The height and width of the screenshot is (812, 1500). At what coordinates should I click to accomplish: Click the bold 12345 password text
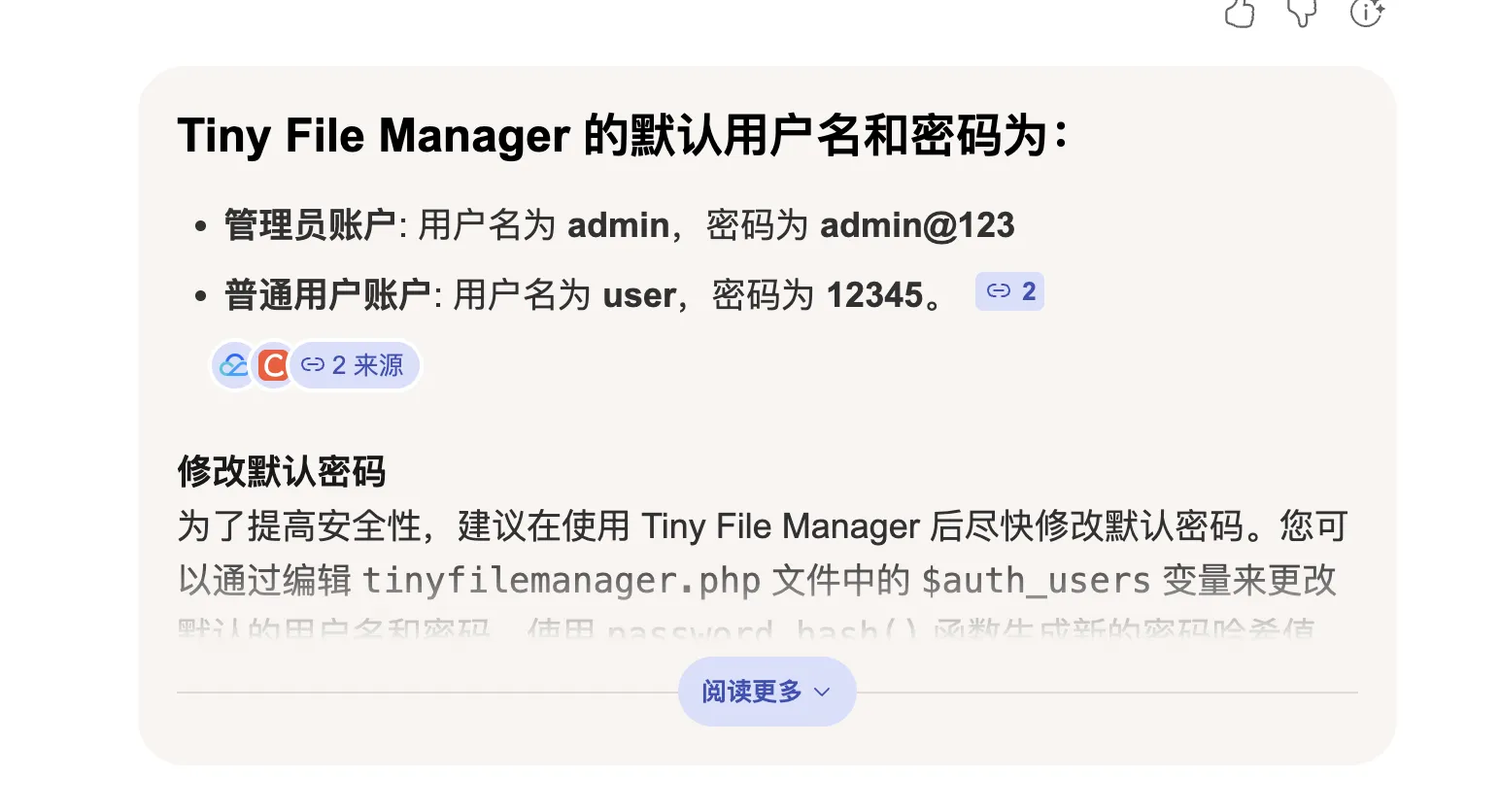point(874,294)
